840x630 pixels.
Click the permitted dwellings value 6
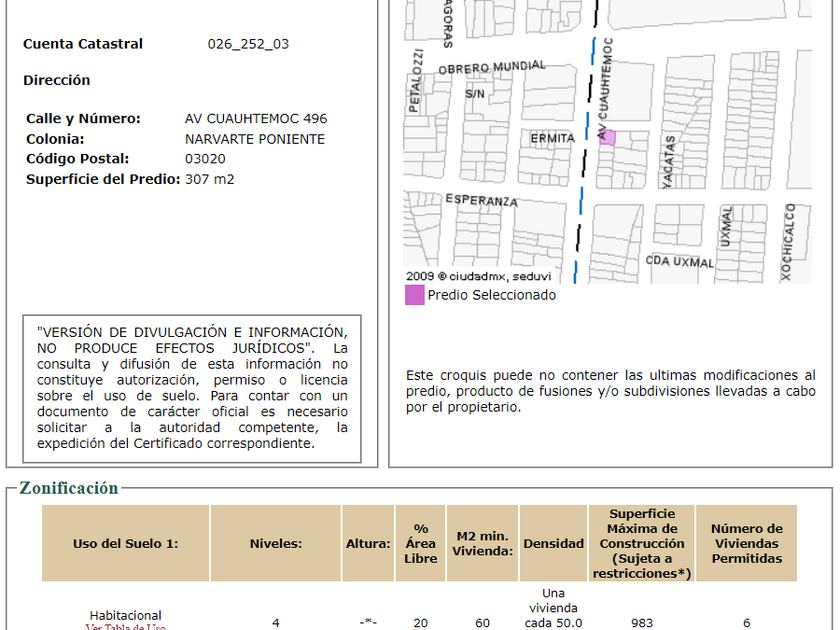click(x=747, y=623)
